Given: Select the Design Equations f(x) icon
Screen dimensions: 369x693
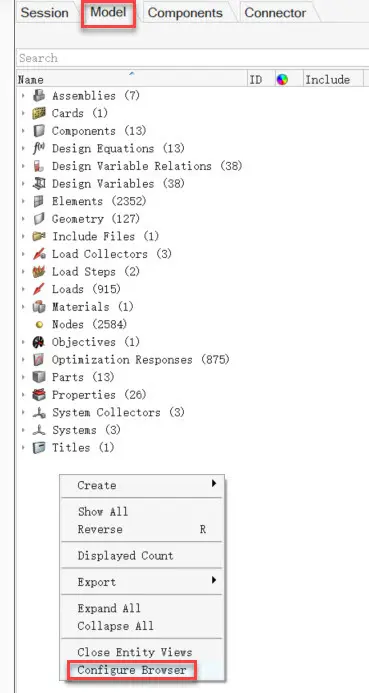Looking at the screenshot, I should pyautogui.click(x=39, y=148).
